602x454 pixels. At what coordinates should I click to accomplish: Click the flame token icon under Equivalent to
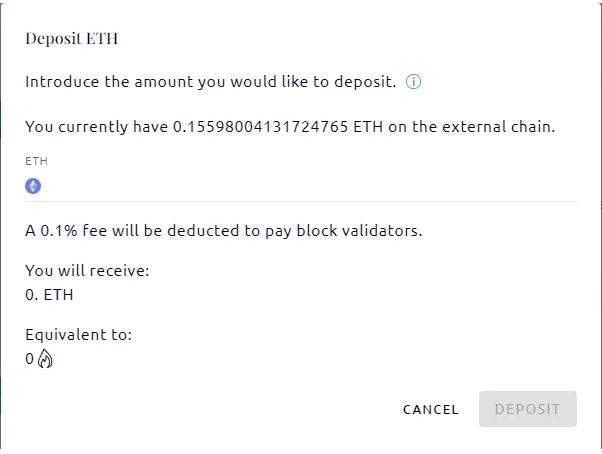[45, 358]
